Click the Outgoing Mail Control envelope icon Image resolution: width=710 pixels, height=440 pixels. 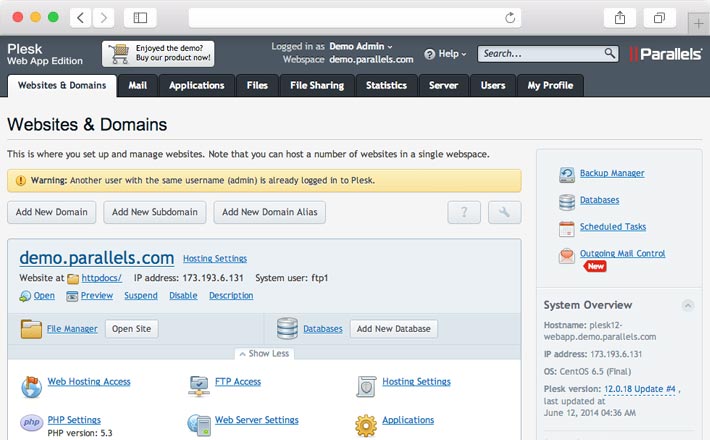click(566, 256)
